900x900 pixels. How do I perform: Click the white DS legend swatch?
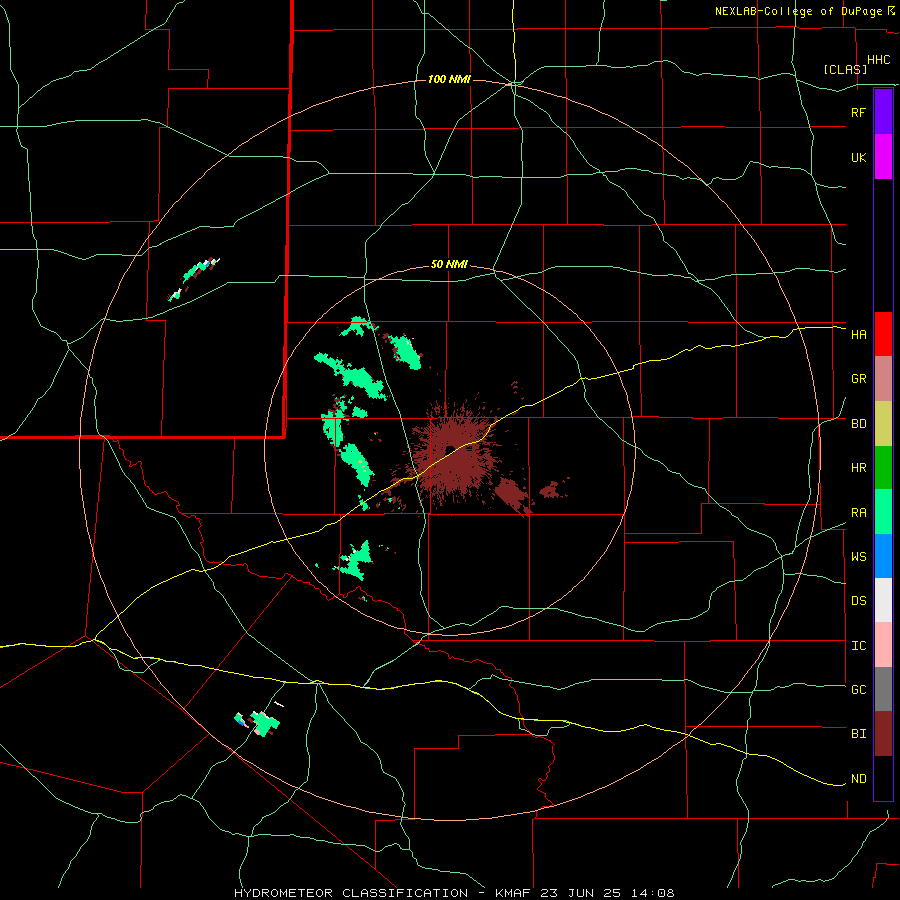883,600
